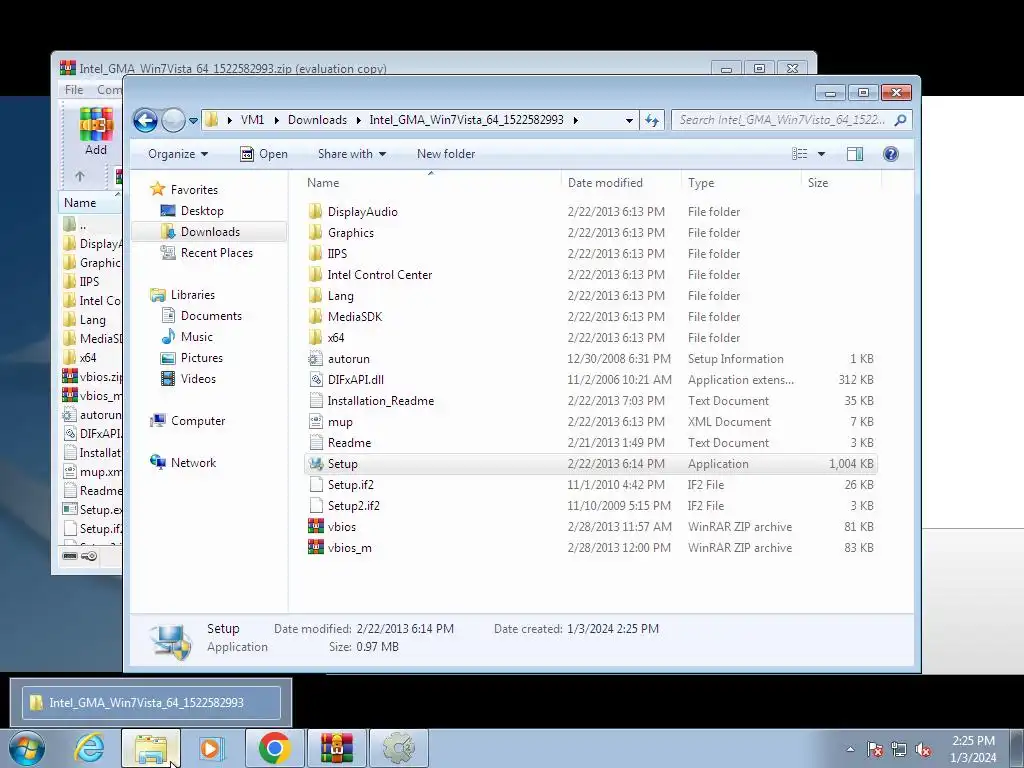Open Pictures library in navigation pane
The height and width of the screenshot is (768, 1024).
pyautogui.click(x=201, y=358)
